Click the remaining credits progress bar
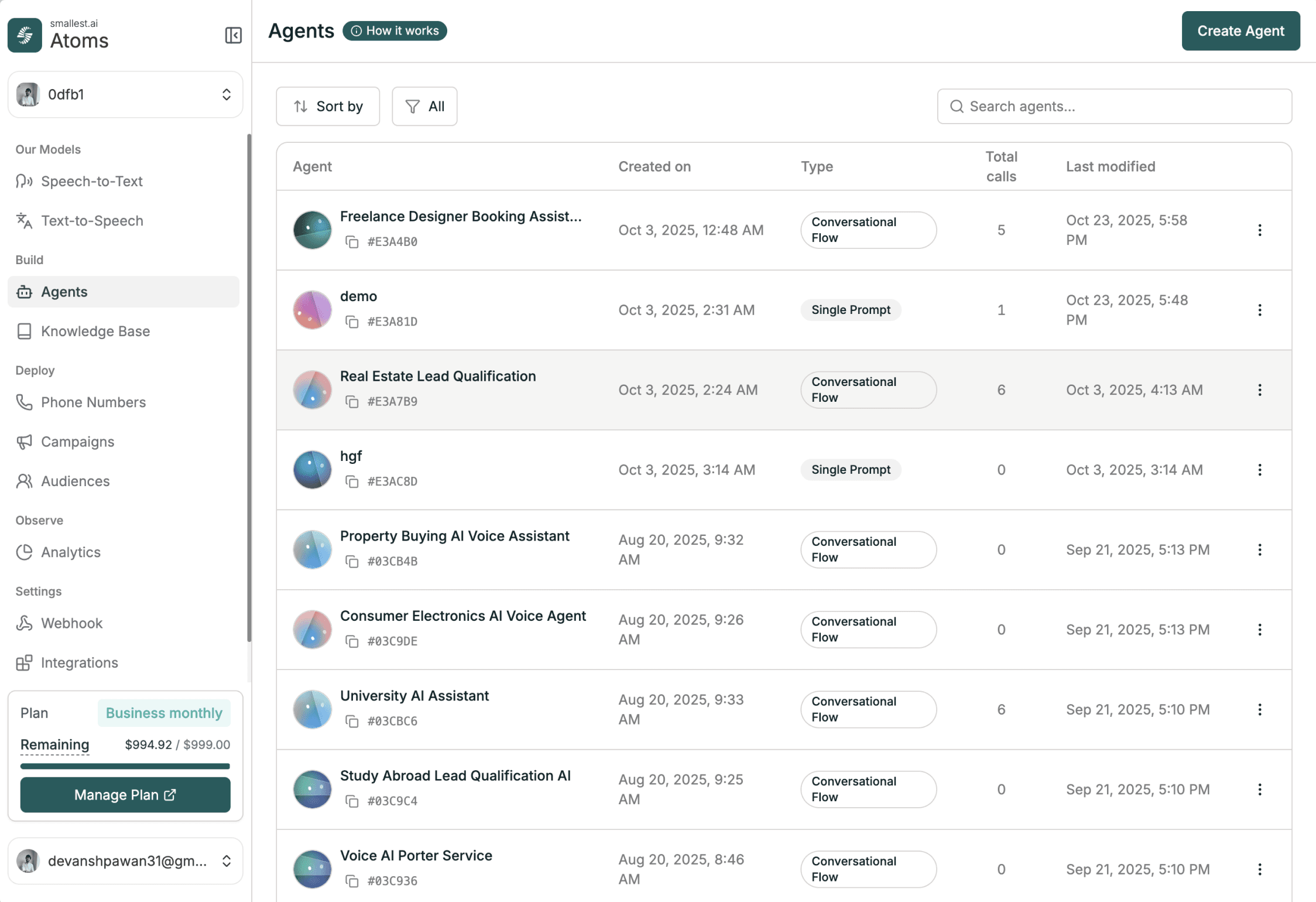The height and width of the screenshot is (902, 1316). click(125, 766)
